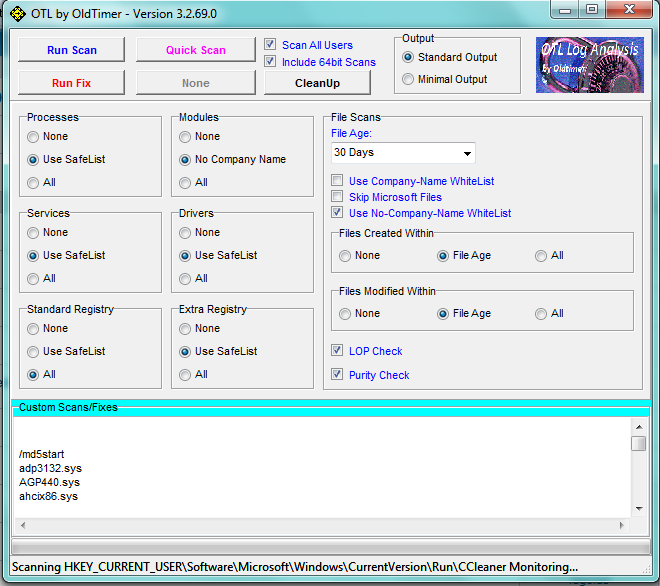Viewport: 660px width, 586px height.
Task: Click the adp3132.sys entry
Action: 51,468
